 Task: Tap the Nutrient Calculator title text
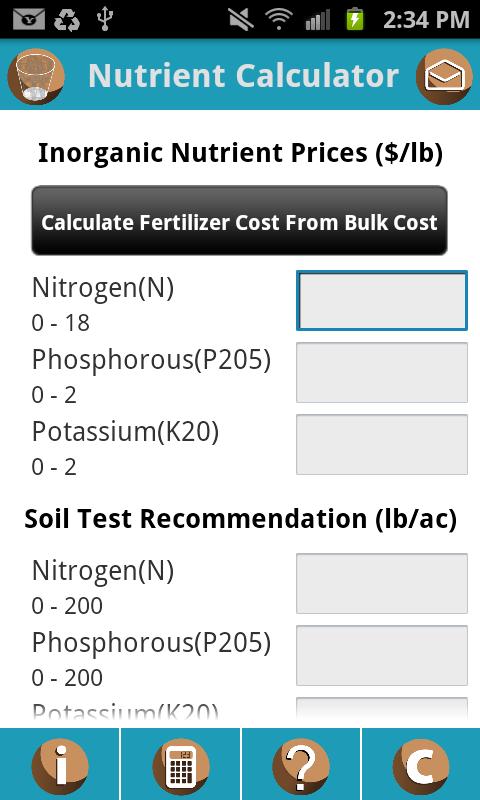(x=243, y=76)
